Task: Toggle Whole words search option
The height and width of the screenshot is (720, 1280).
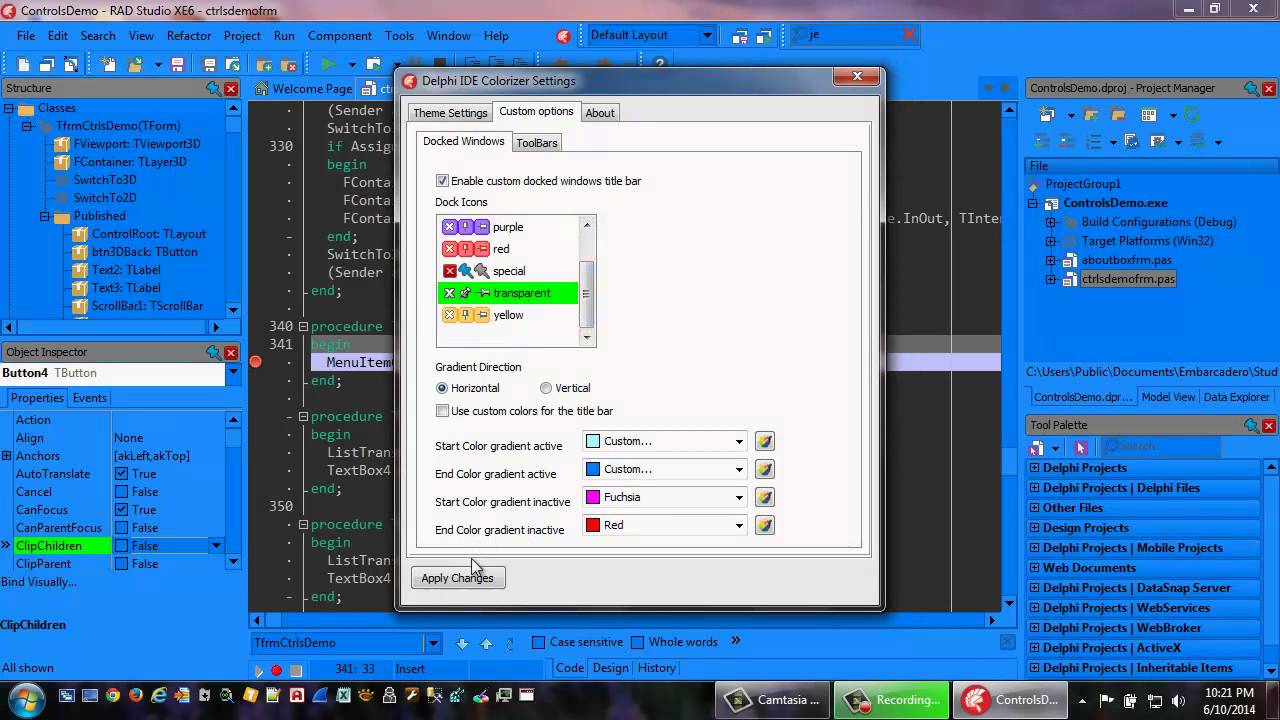Action: coord(637,642)
